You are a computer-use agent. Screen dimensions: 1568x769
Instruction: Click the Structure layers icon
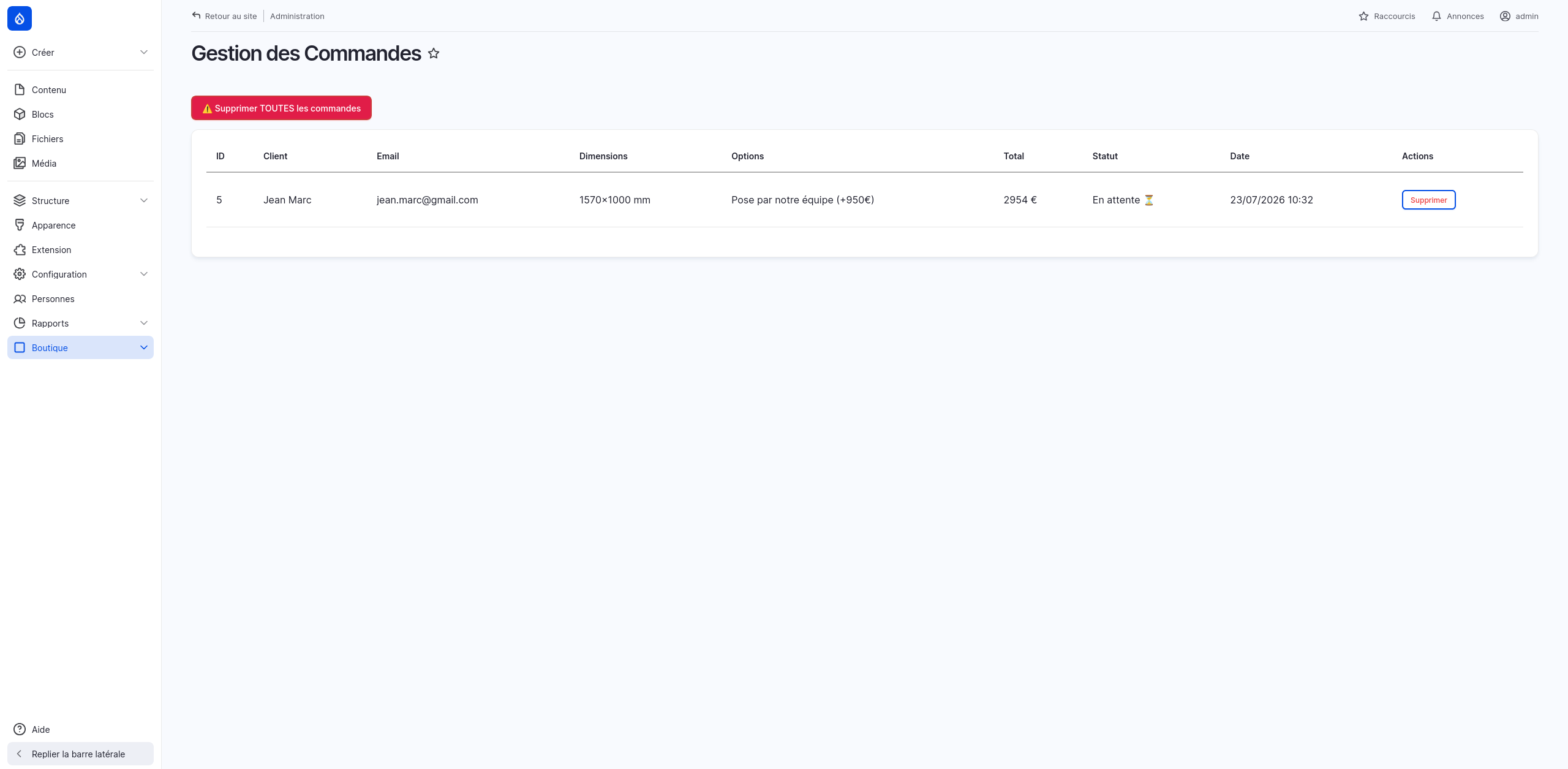tap(20, 200)
